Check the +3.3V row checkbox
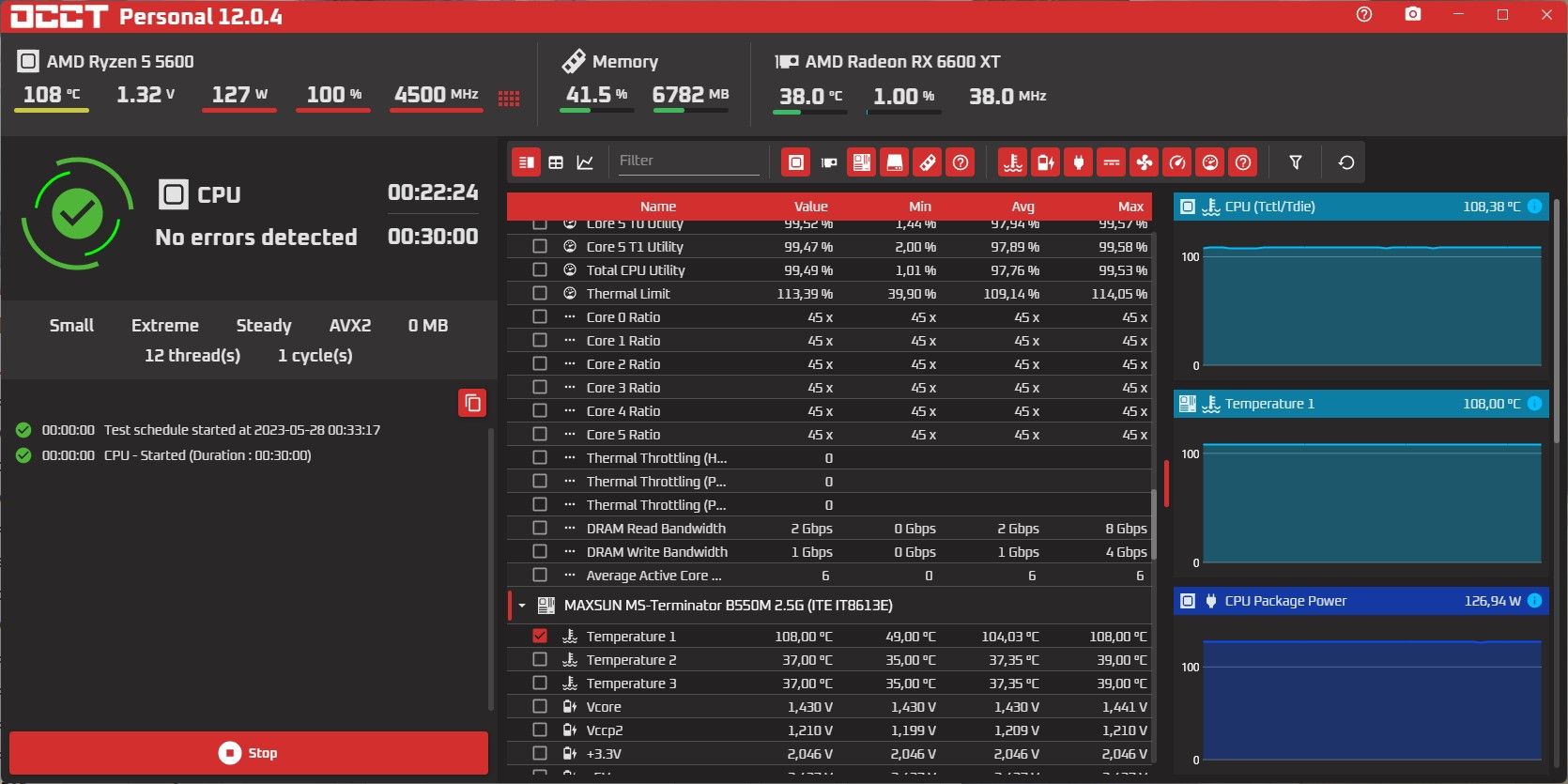This screenshot has width=1568, height=784. pyautogui.click(x=540, y=753)
